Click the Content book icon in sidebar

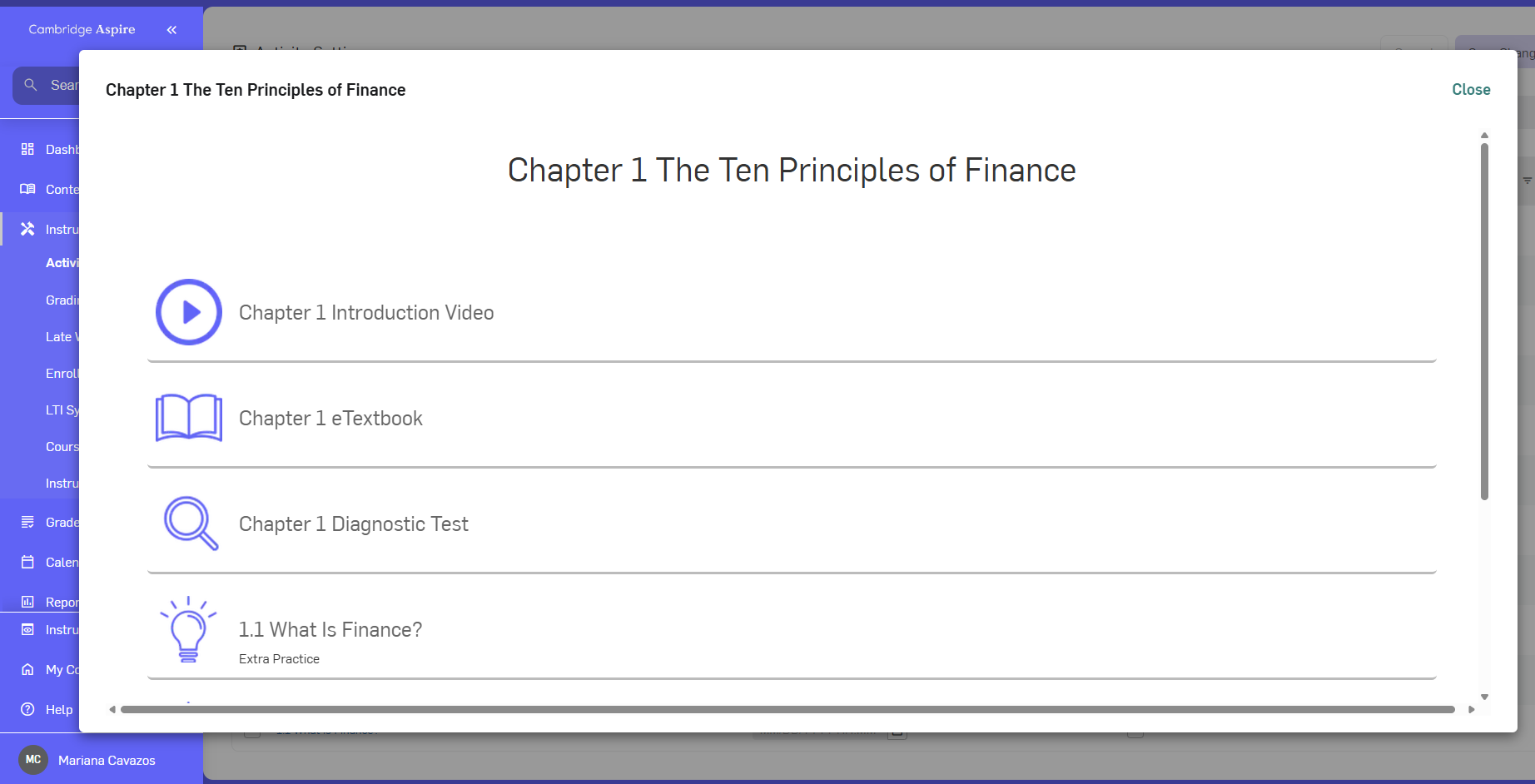27,189
